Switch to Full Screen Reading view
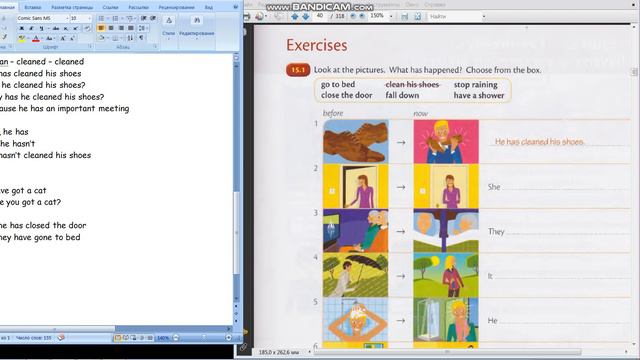The height and width of the screenshot is (360, 640). 126,338
